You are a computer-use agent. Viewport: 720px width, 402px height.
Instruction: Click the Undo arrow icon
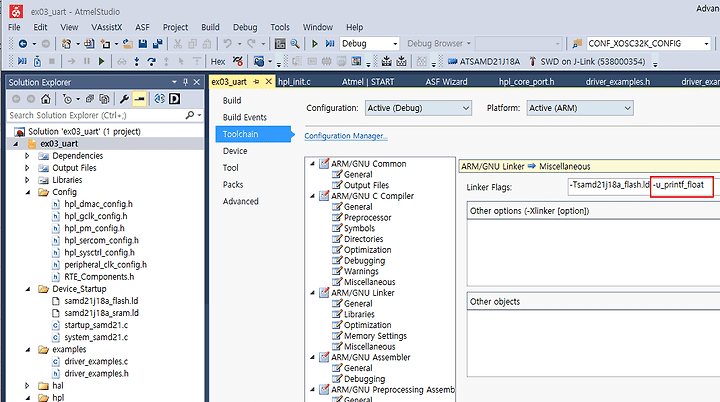pos(227,44)
